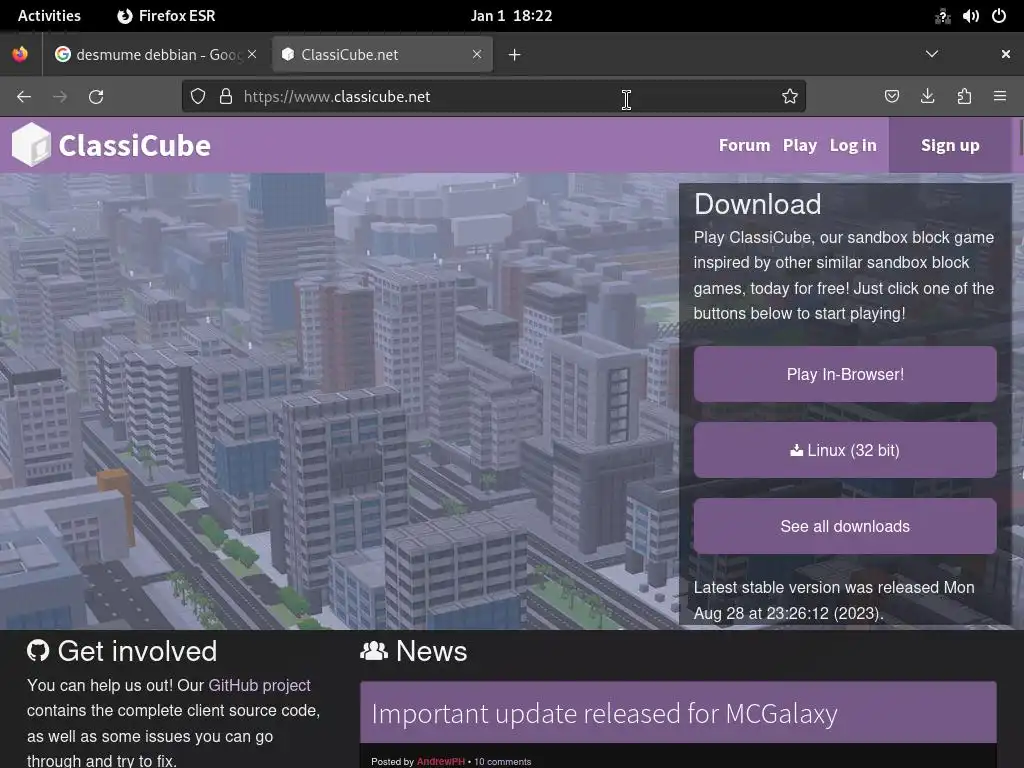Click the ClassiCube site title text
This screenshot has width=1024, height=768.
click(135, 145)
